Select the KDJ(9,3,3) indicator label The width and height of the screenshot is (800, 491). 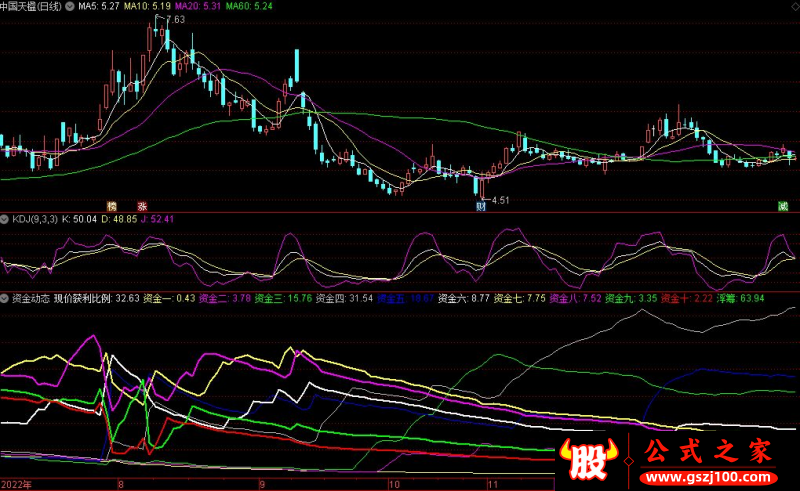34,218
